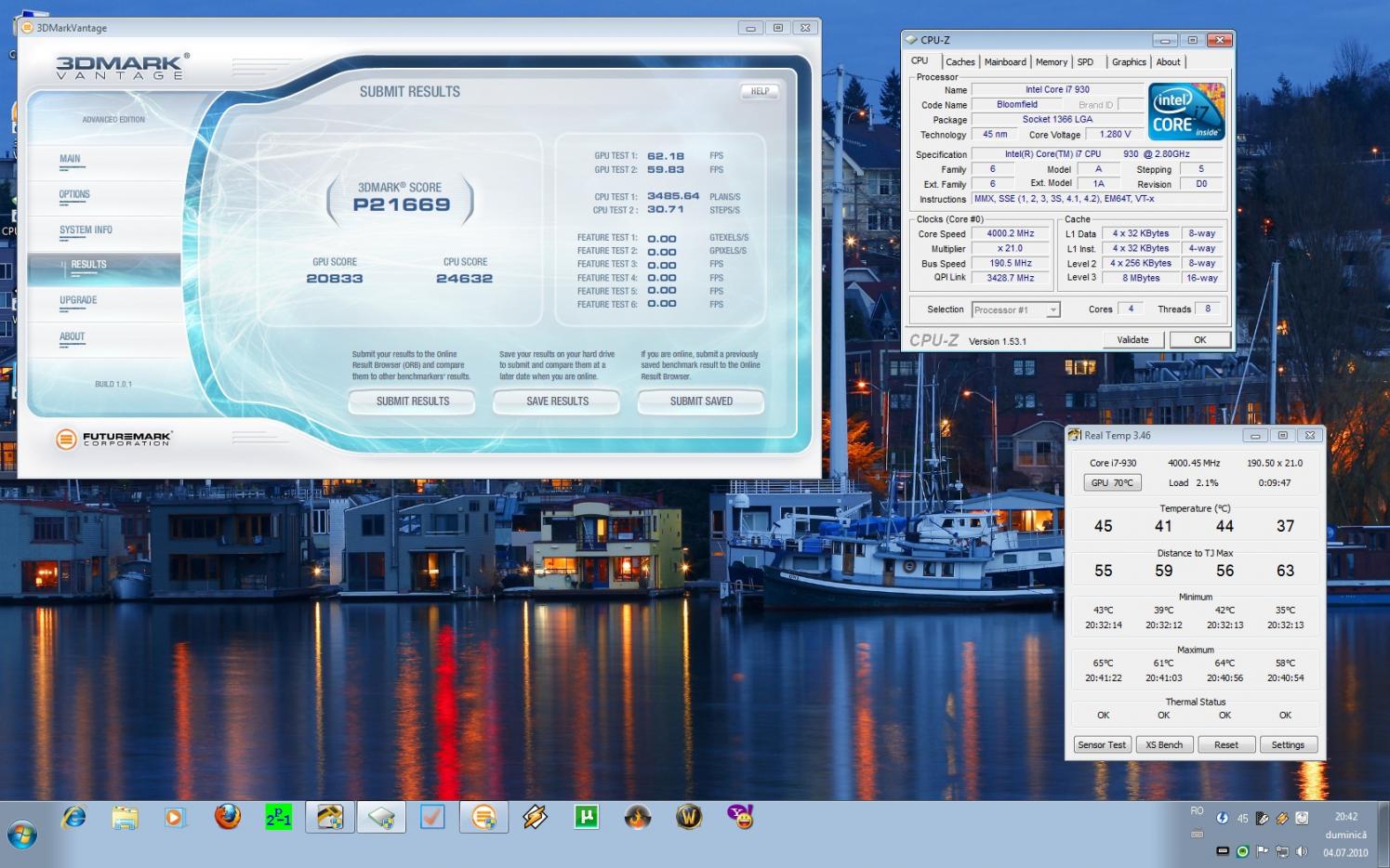Click the Daemon Tools blue lightning tray icon
This screenshot has height=868, width=1390.
pyautogui.click(x=1222, y=818)
